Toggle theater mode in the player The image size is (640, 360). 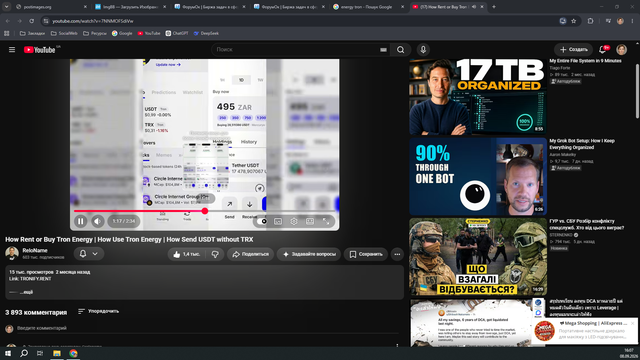click(310, 221)
